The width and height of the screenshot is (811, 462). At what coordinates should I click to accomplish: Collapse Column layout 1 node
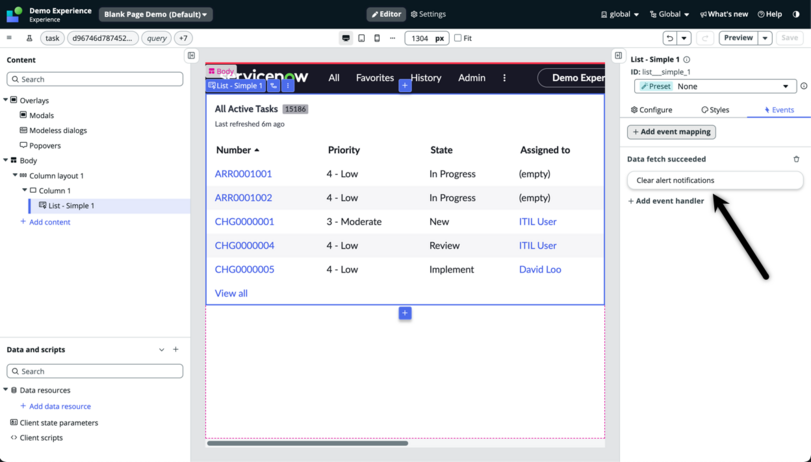(15, 175)
